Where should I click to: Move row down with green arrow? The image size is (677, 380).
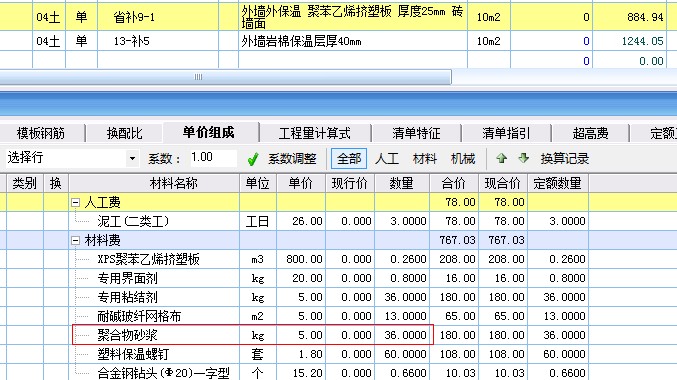(523, 158)
